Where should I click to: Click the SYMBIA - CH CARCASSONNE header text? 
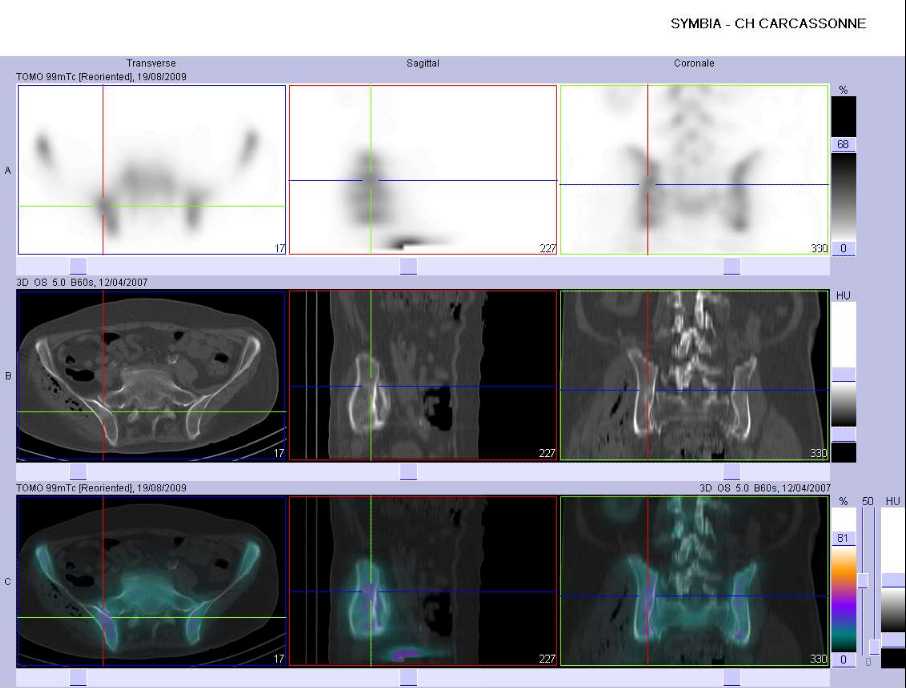coord(768,24)
